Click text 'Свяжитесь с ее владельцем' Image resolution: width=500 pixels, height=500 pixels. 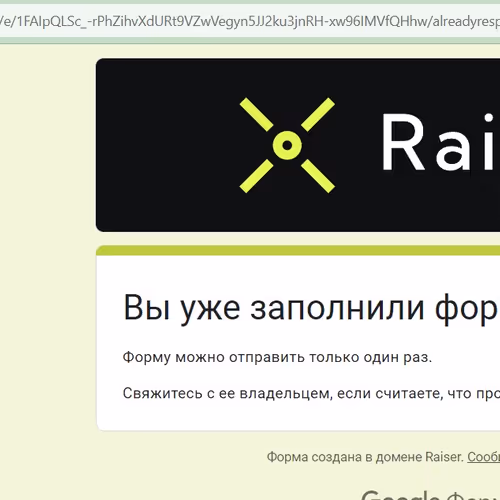pyautogui.click(x=226, y=393)
